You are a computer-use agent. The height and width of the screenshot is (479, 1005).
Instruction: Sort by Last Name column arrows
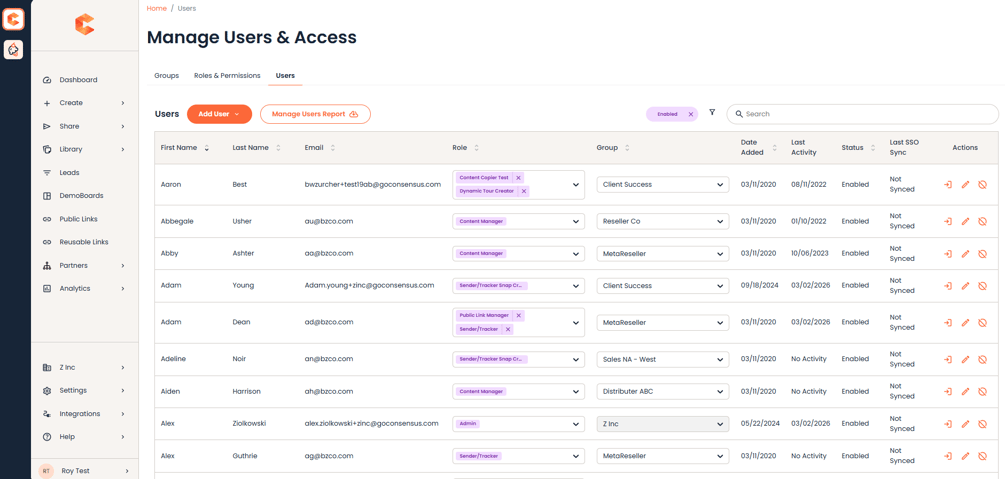pos(278,147)
